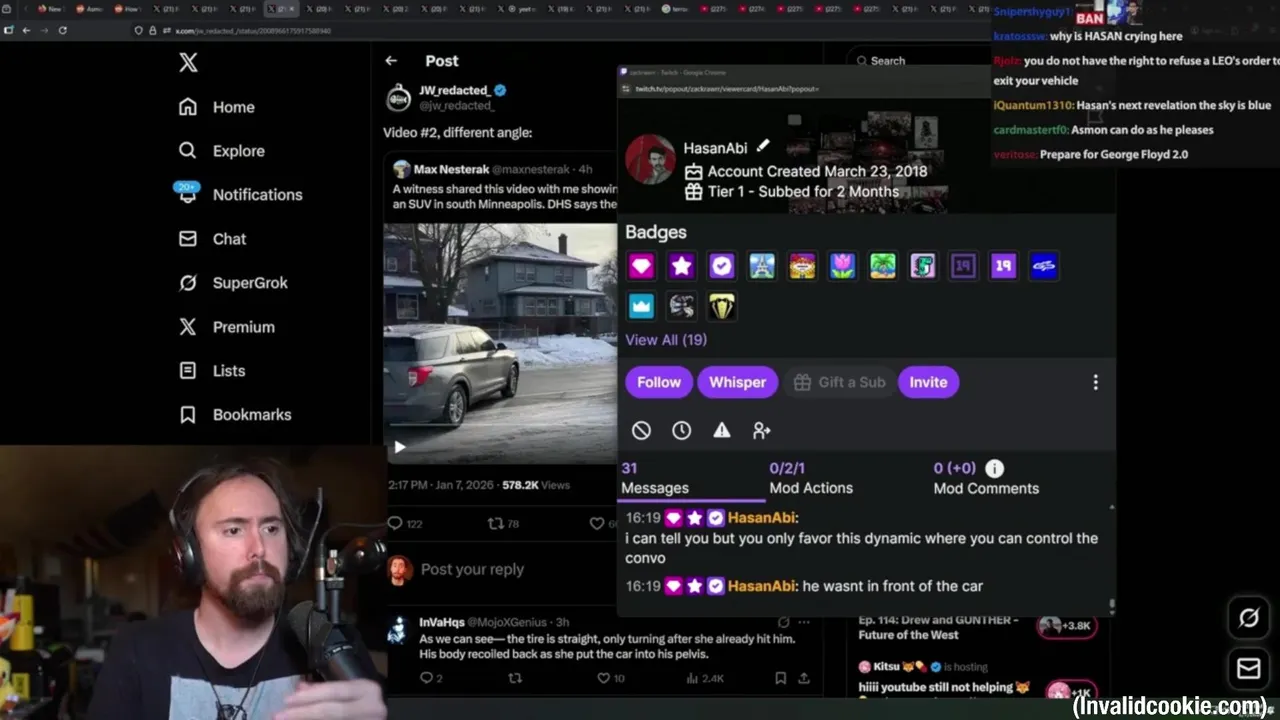Open Bookmarks in X sidebar
Screen dimensions: 1280x720
pos(235,414)
